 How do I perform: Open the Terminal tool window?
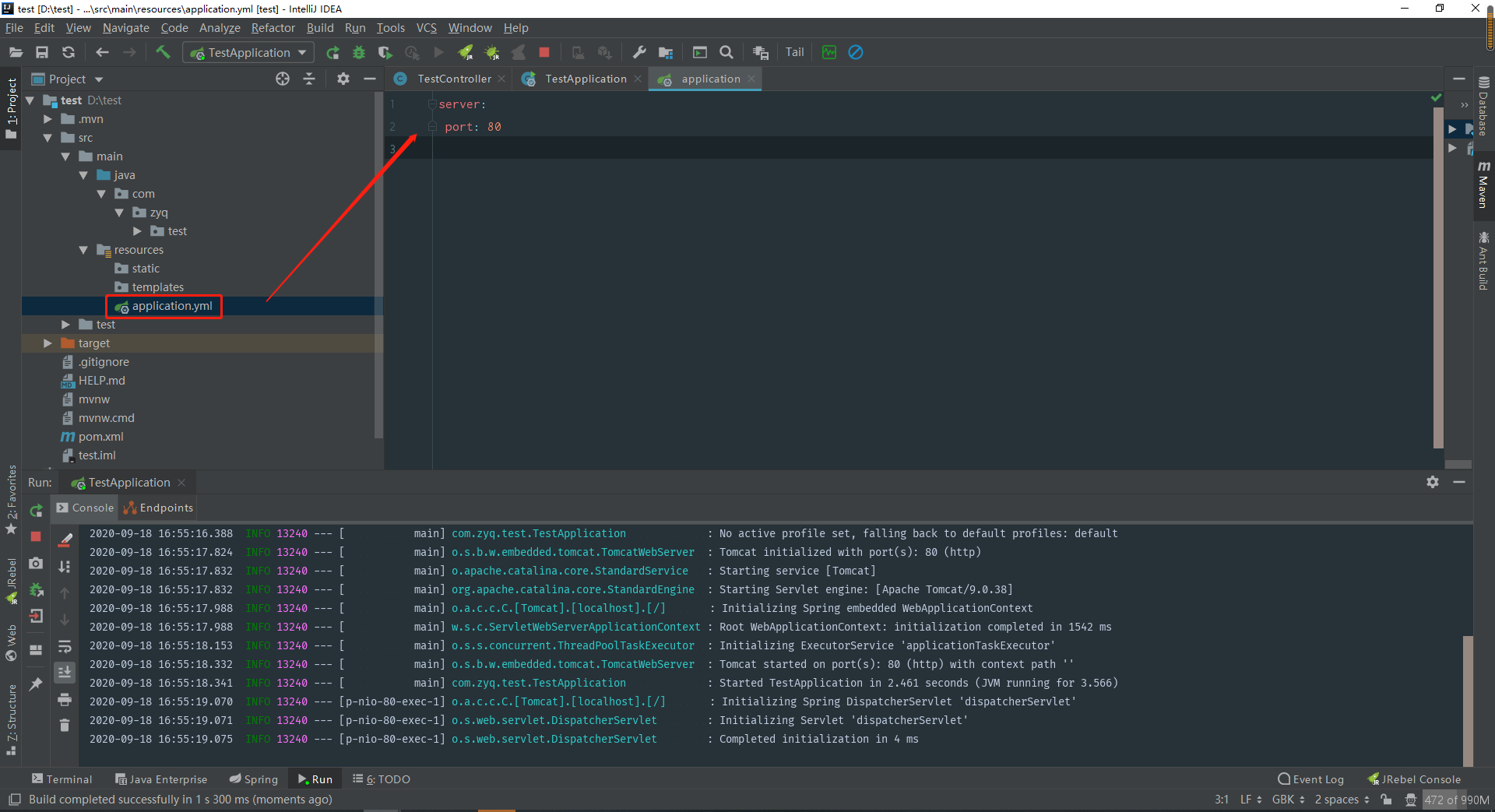click(x=62, y=779)
